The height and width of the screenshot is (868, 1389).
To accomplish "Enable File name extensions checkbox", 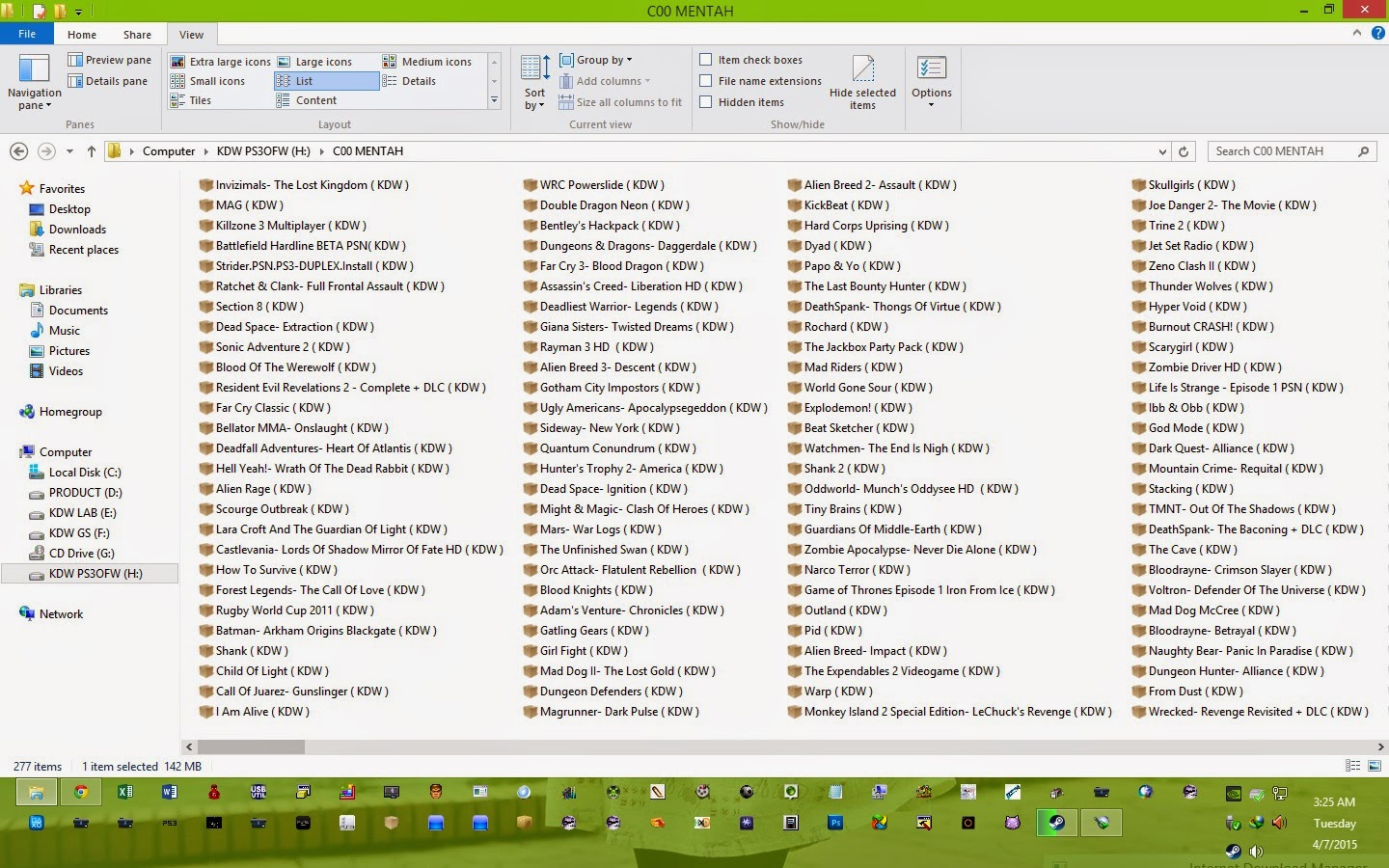I will (706, 81).
